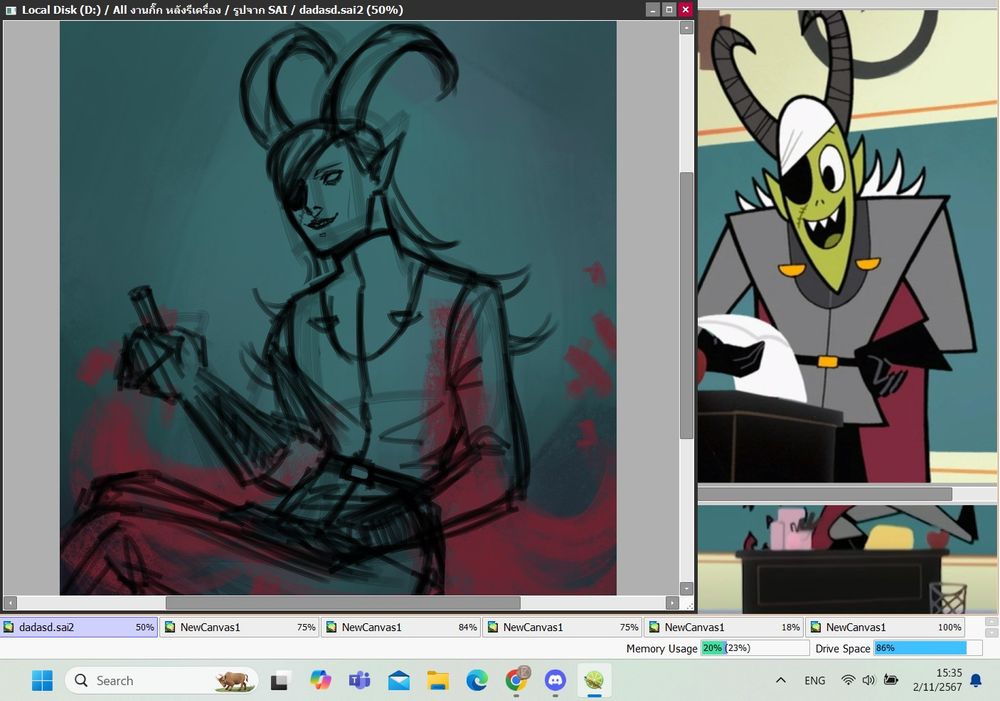This screenshot has width=1000, height=701.
Task: Launch Microsoft Edge from the taskbar
Action: click(x=477, y=681)
